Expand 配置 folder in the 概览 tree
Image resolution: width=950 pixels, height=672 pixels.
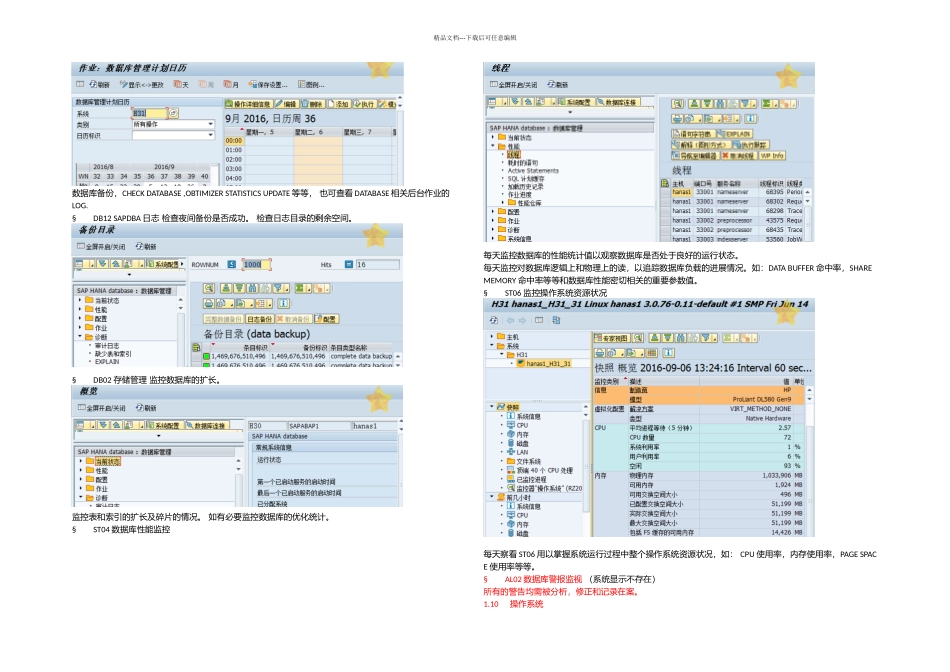[x=80, y=479]
